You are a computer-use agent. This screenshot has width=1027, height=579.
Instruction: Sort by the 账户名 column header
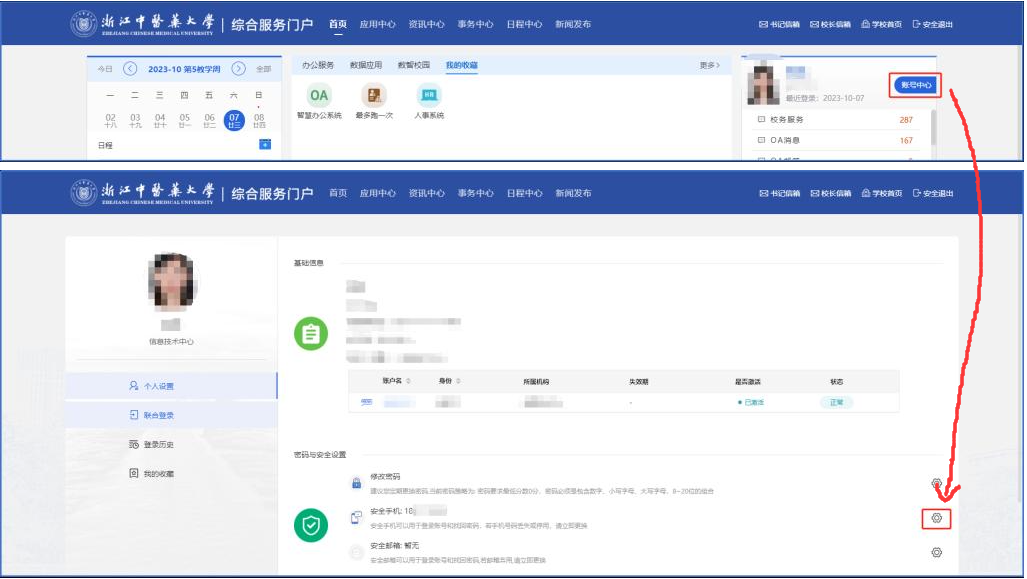click(391, 381)
